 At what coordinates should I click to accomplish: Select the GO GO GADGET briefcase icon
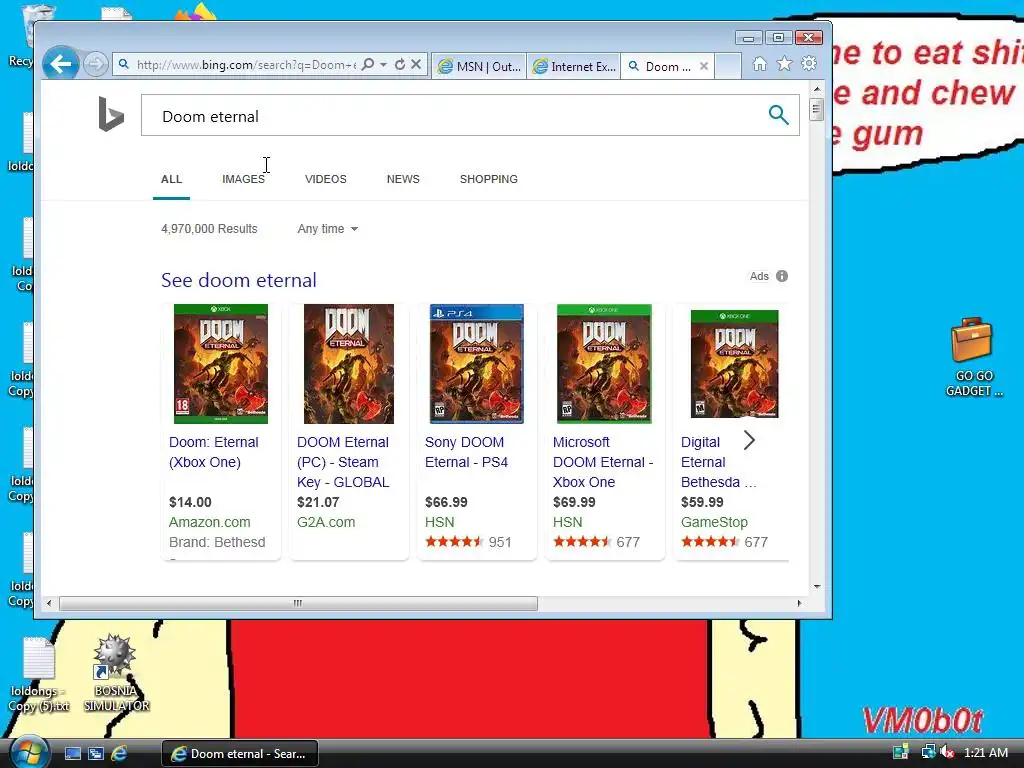[x=973, y=357]
